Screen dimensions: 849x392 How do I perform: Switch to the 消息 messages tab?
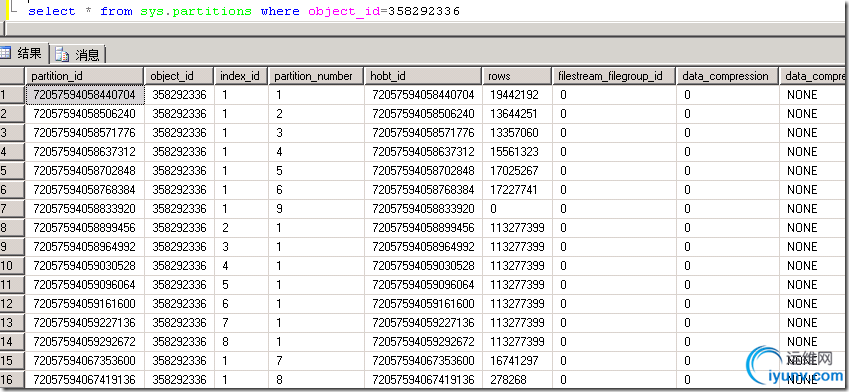coord(78,55)
